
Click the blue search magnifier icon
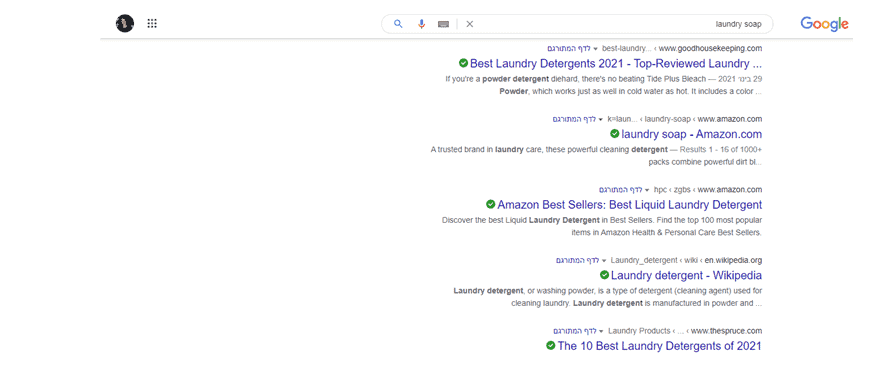point(398,24)
